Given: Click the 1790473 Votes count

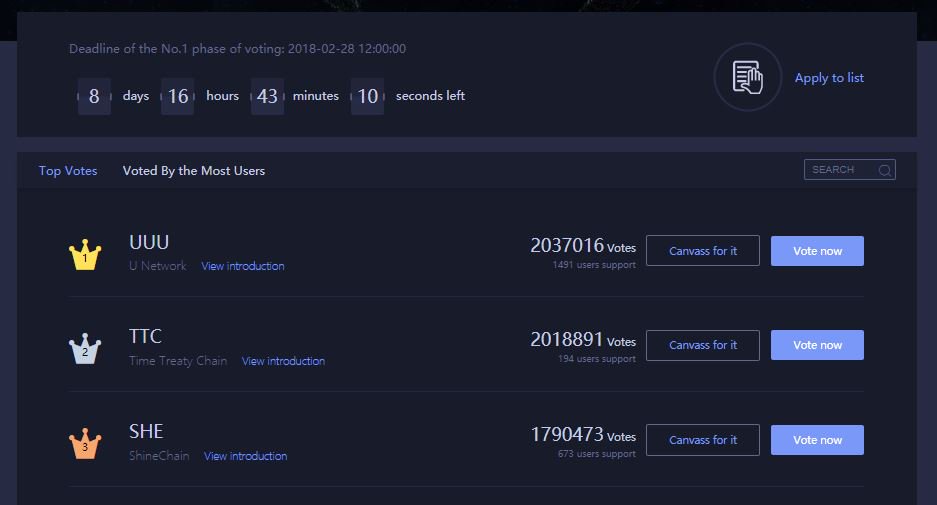Looking at the screenshot, I should (x=583, y=434).
